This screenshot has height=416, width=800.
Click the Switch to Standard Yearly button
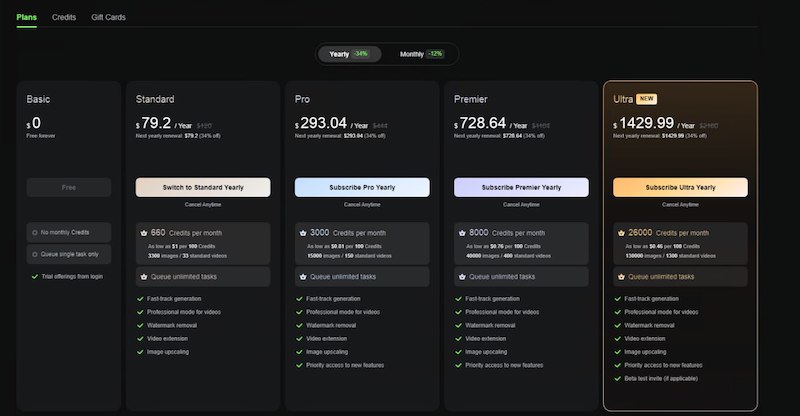pyautogui.click(x=203, y=187)
